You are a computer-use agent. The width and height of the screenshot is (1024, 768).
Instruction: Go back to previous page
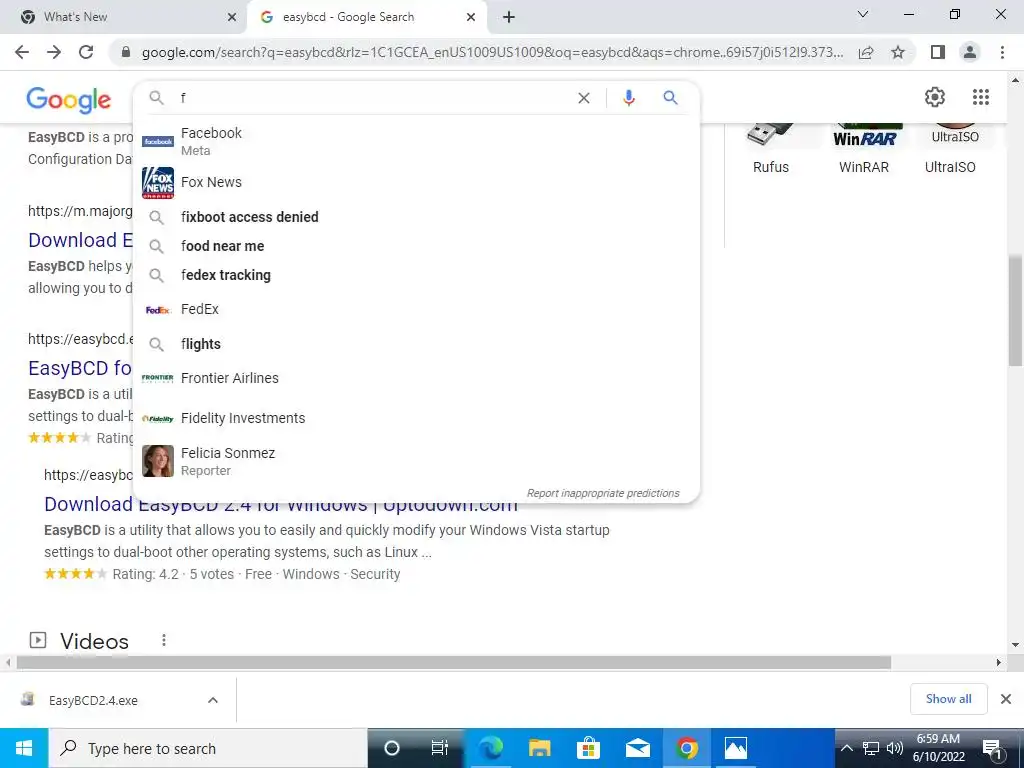point(22,52)
